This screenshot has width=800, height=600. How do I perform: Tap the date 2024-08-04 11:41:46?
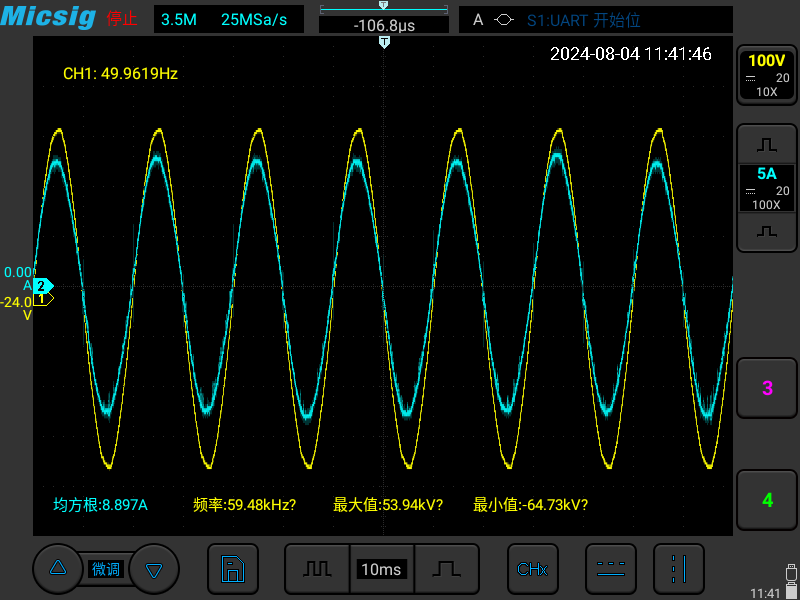click(x=631, y=54)
